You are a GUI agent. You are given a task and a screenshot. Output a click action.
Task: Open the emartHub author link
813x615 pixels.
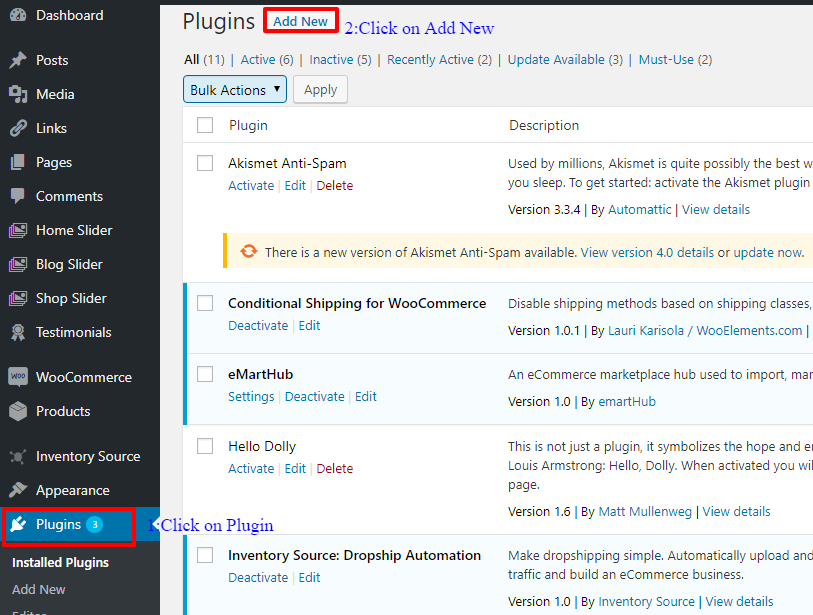tap(627, 401)
